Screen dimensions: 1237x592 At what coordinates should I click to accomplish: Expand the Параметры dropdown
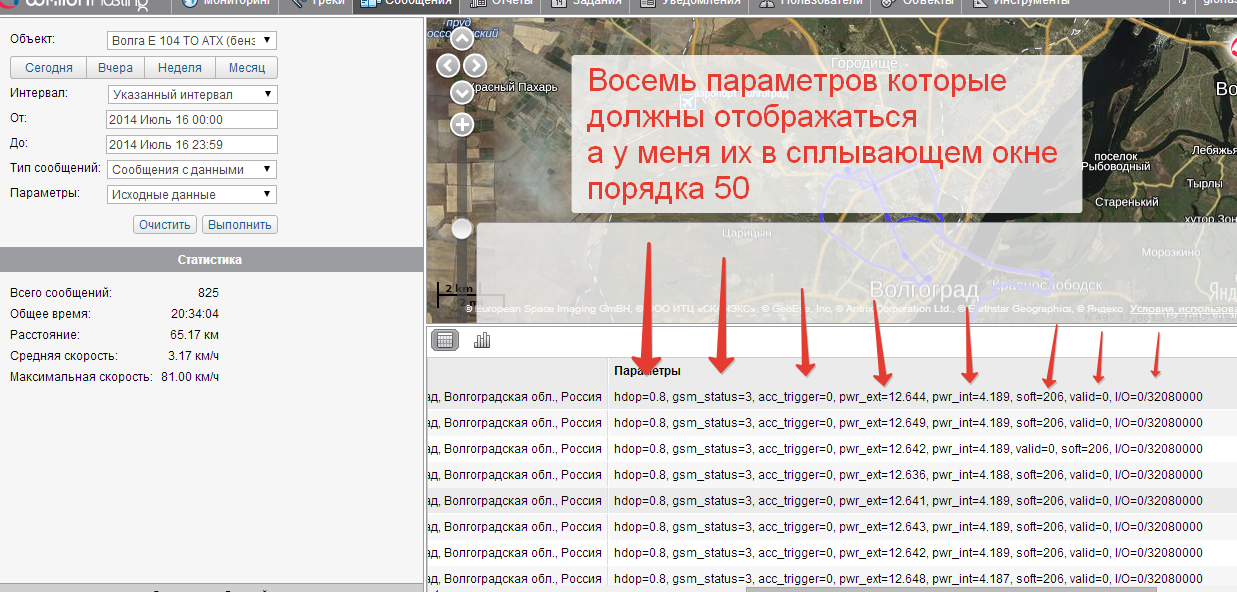coord(192,195)
